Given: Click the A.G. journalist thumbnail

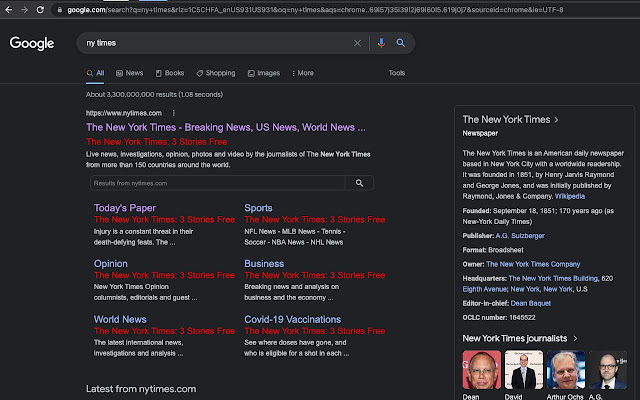Looking at the screenshot, I should [x=608, y=369].
